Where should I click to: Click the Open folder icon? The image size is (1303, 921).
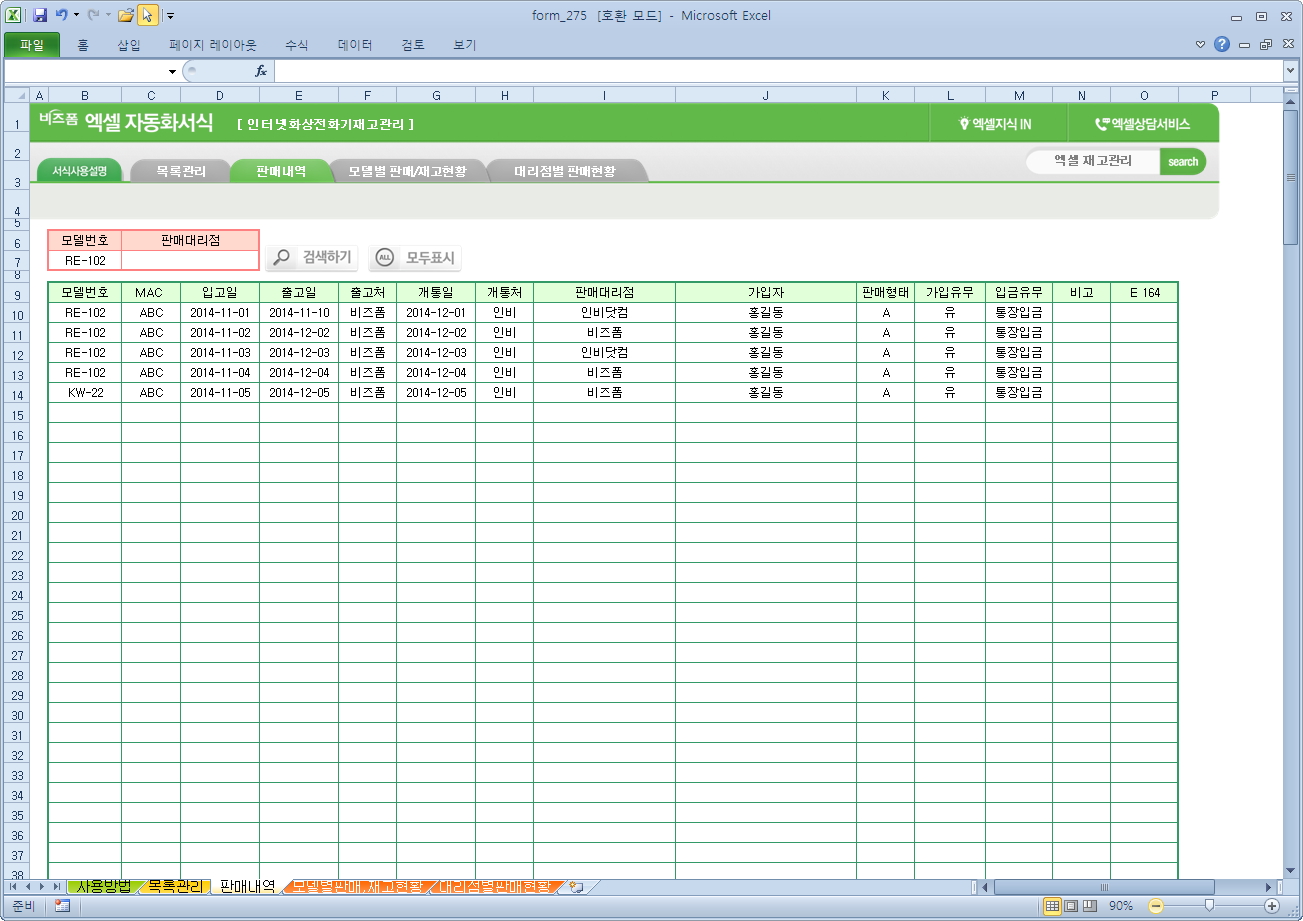pos(126,16)
